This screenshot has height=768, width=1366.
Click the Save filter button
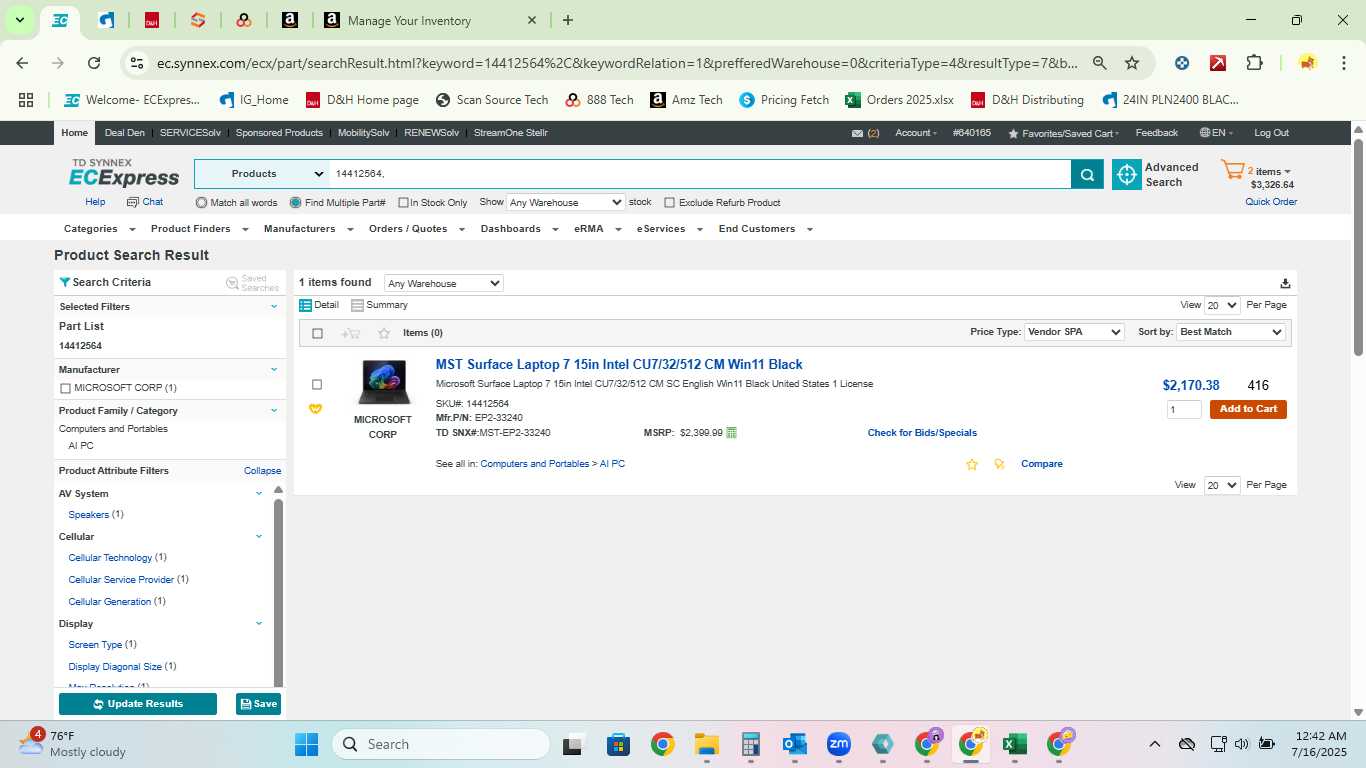(258, 704)
